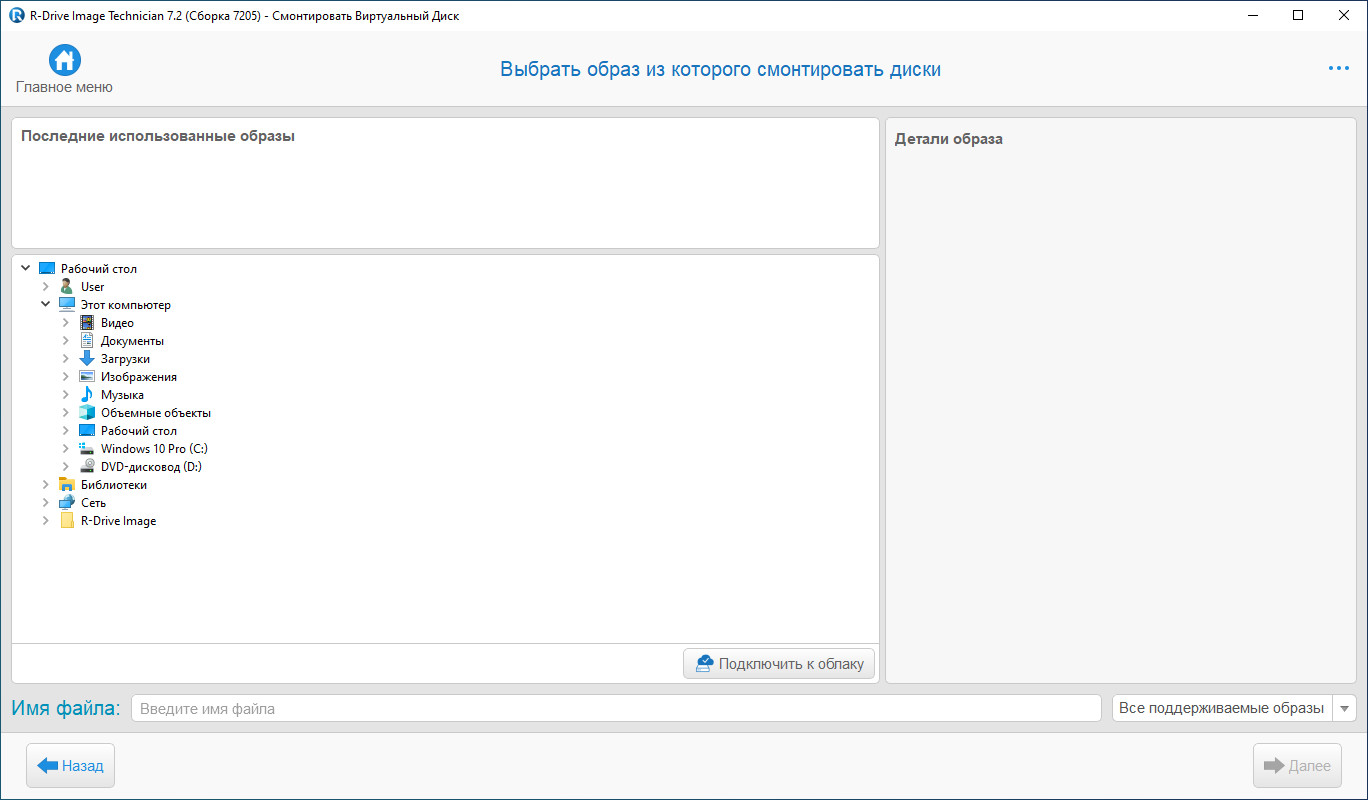Expand the Загрузки folder
Viewport: 1368px width, 800px height.
click(x=65, y=359)
